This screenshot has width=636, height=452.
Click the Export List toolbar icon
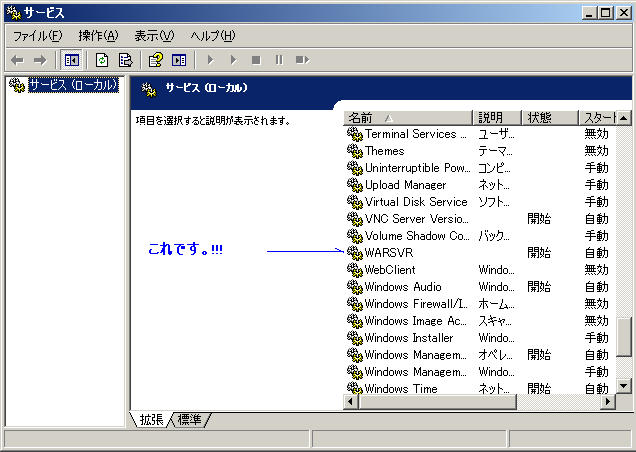[125, 60]
